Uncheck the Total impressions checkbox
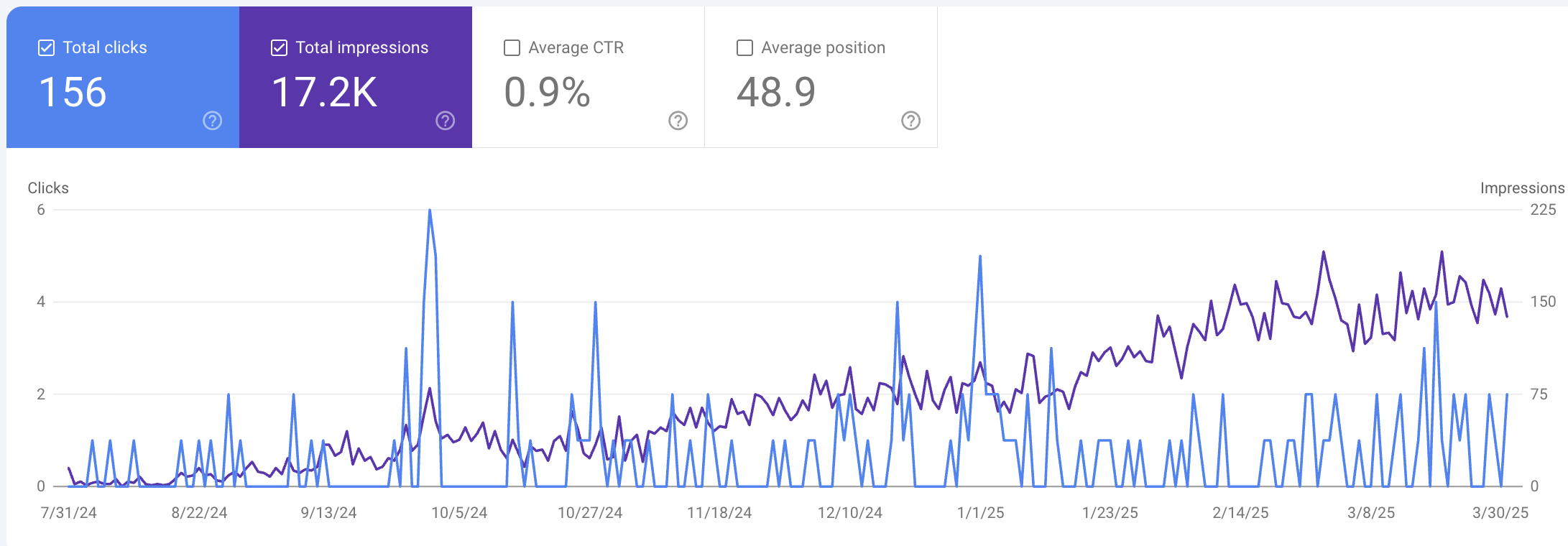 tap(279, 48)
